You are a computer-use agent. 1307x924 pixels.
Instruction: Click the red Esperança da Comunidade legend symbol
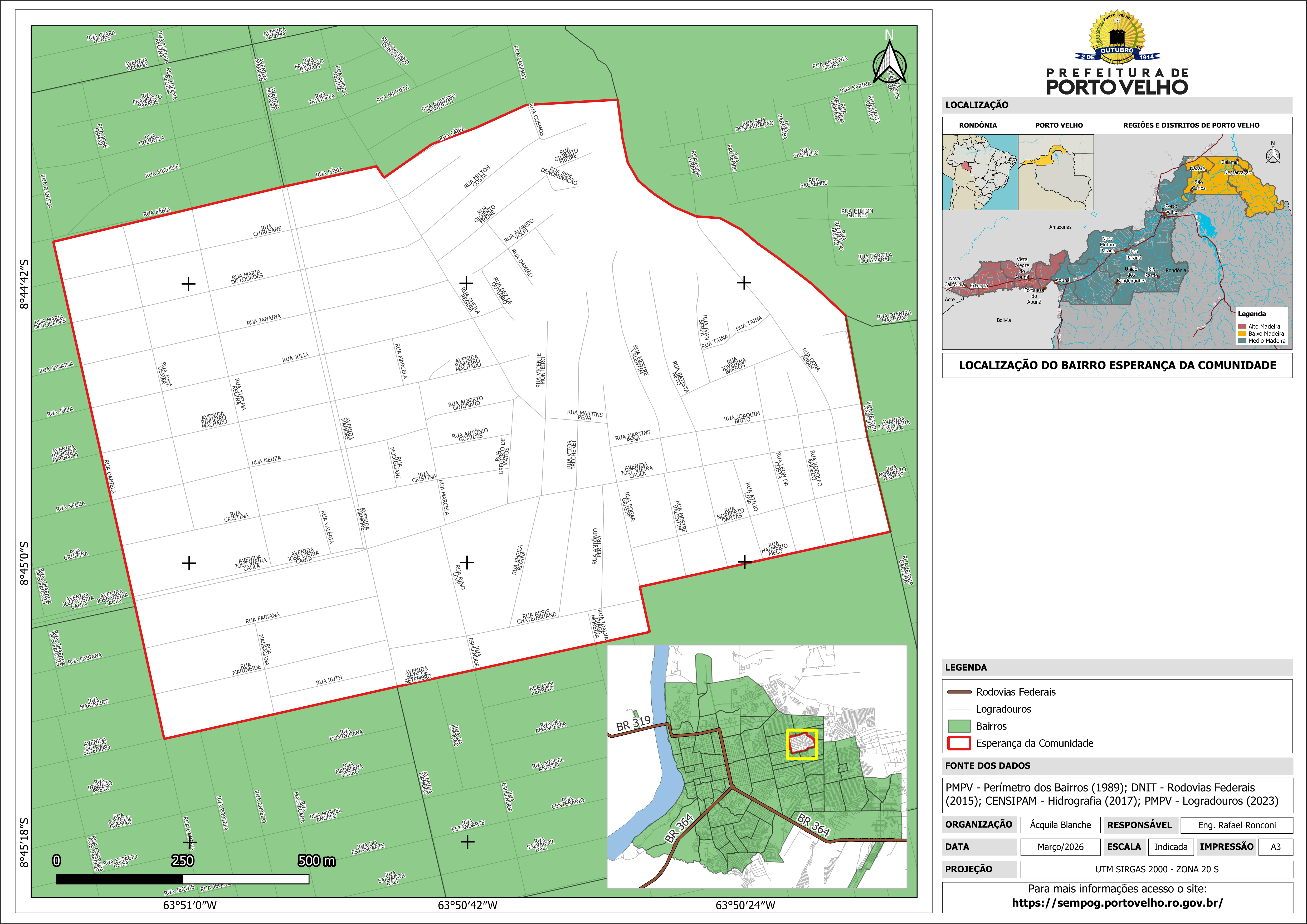pos(959,743)
